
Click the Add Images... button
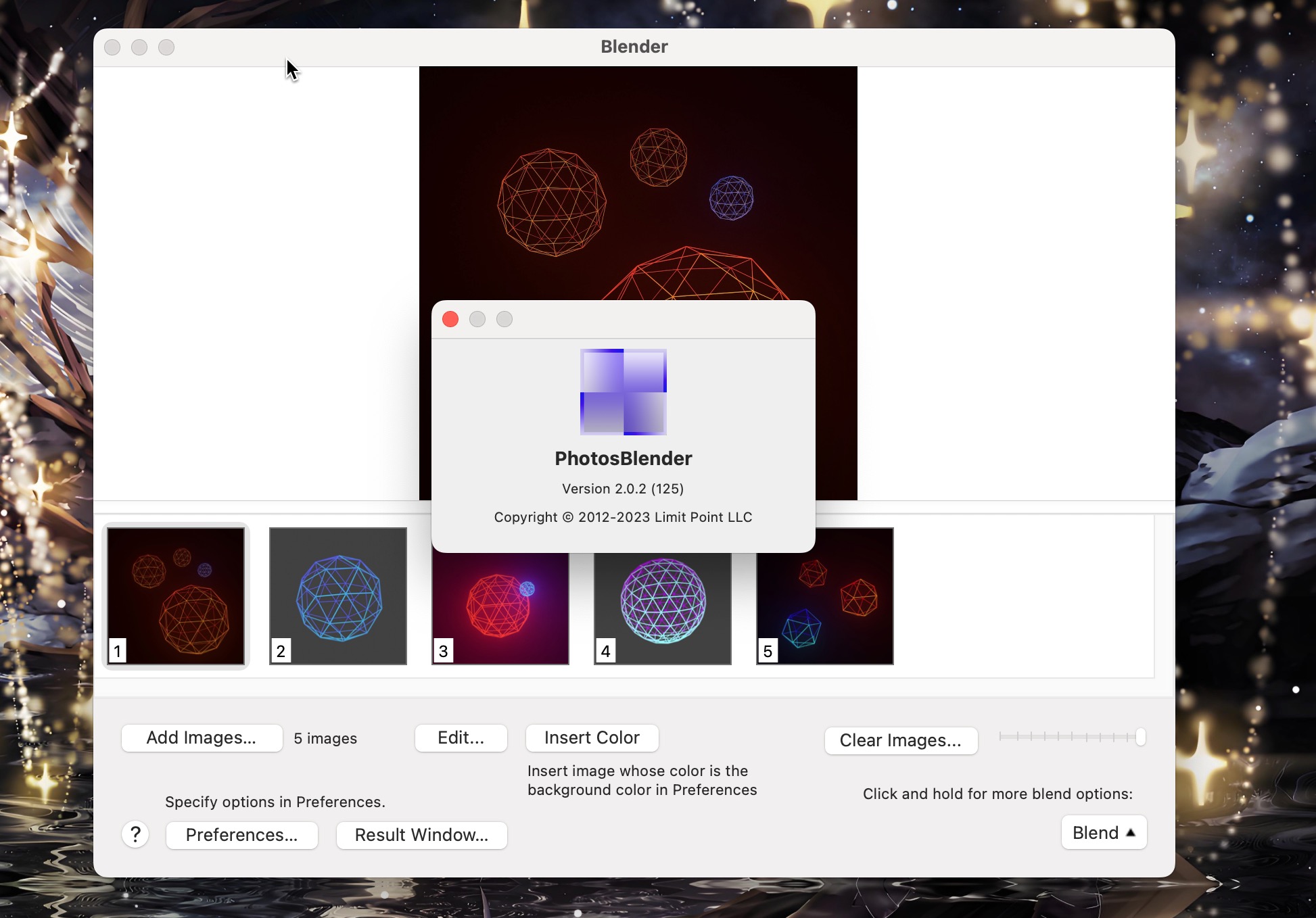coord(202,738)
